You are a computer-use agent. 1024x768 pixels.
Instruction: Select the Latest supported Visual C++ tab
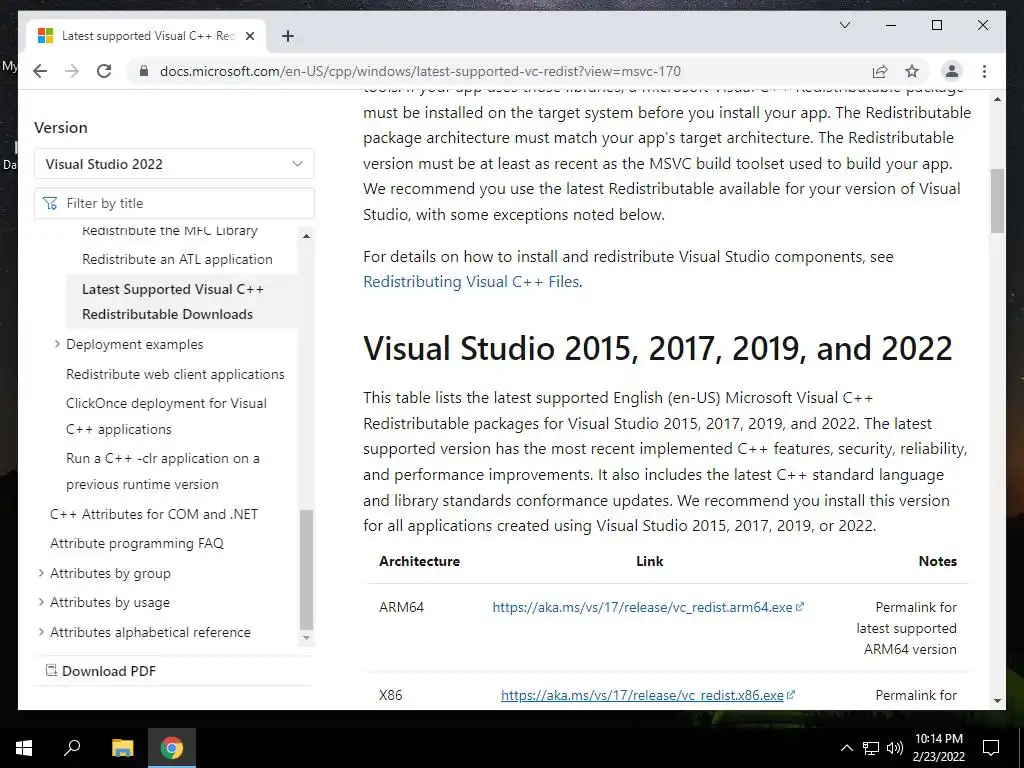[146, 36]
